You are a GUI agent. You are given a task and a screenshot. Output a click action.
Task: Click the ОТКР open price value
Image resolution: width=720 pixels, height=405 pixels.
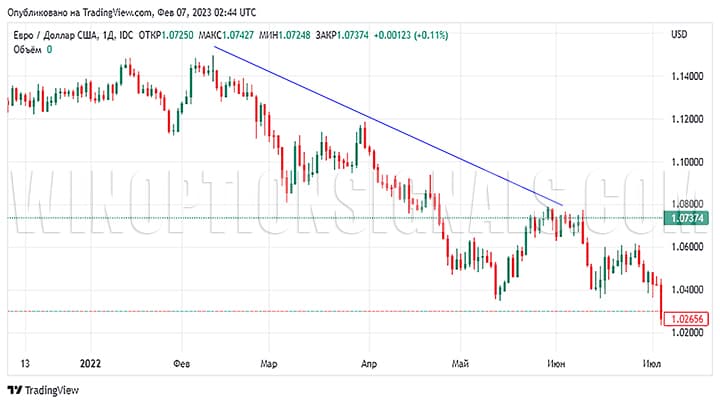(x=178, y=35)
